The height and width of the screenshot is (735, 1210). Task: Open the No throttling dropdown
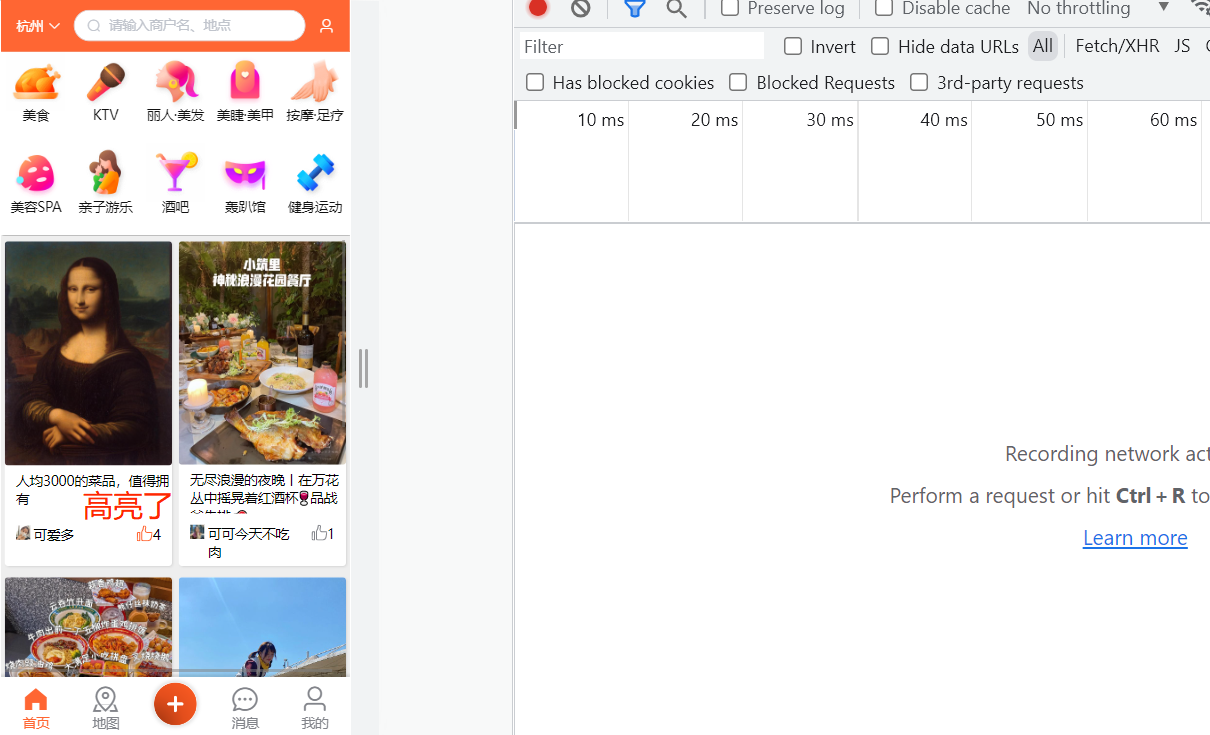pos(1098,8)
